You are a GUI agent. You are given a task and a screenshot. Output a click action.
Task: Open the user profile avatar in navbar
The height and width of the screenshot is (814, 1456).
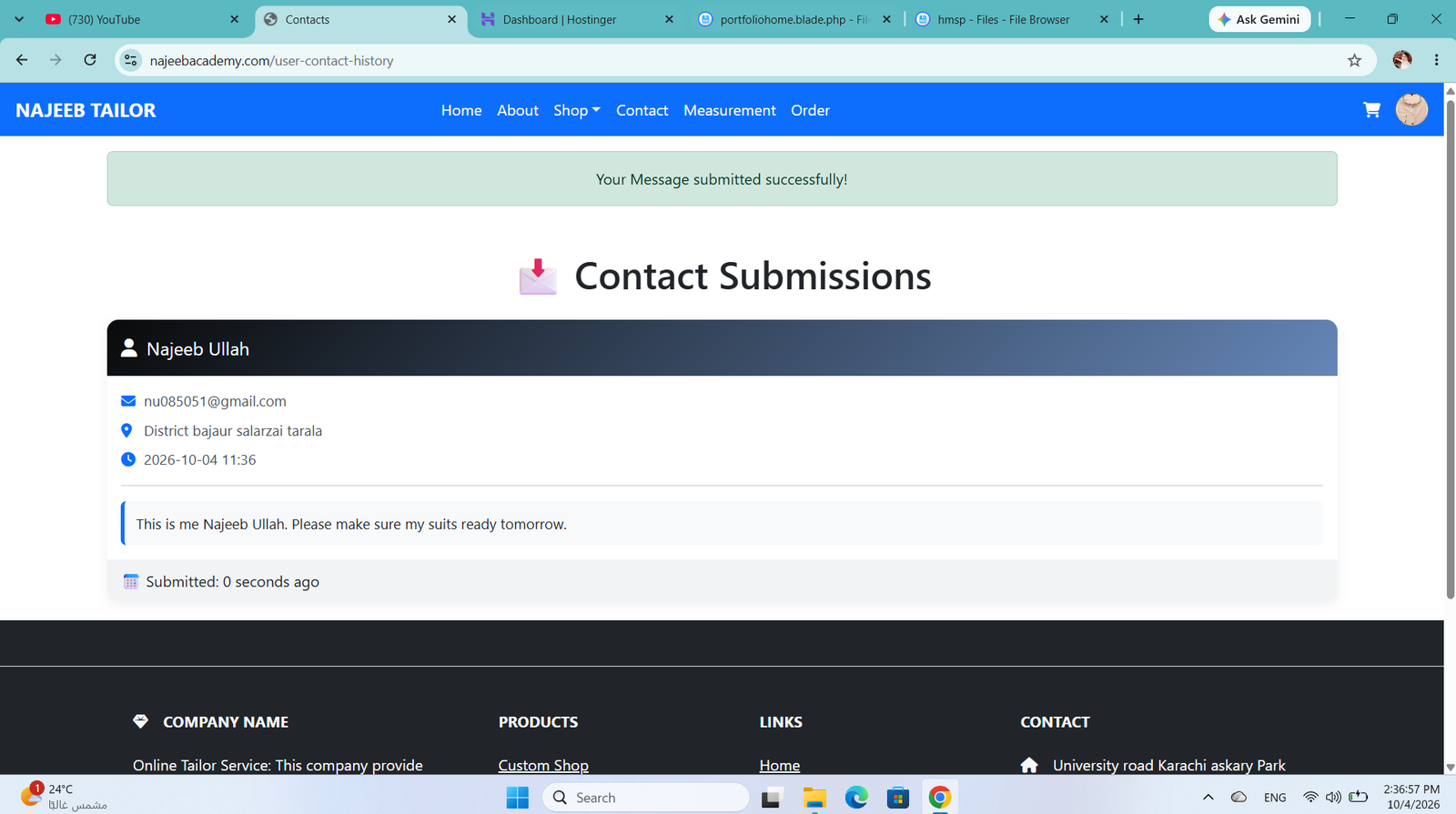[1411, 110]
